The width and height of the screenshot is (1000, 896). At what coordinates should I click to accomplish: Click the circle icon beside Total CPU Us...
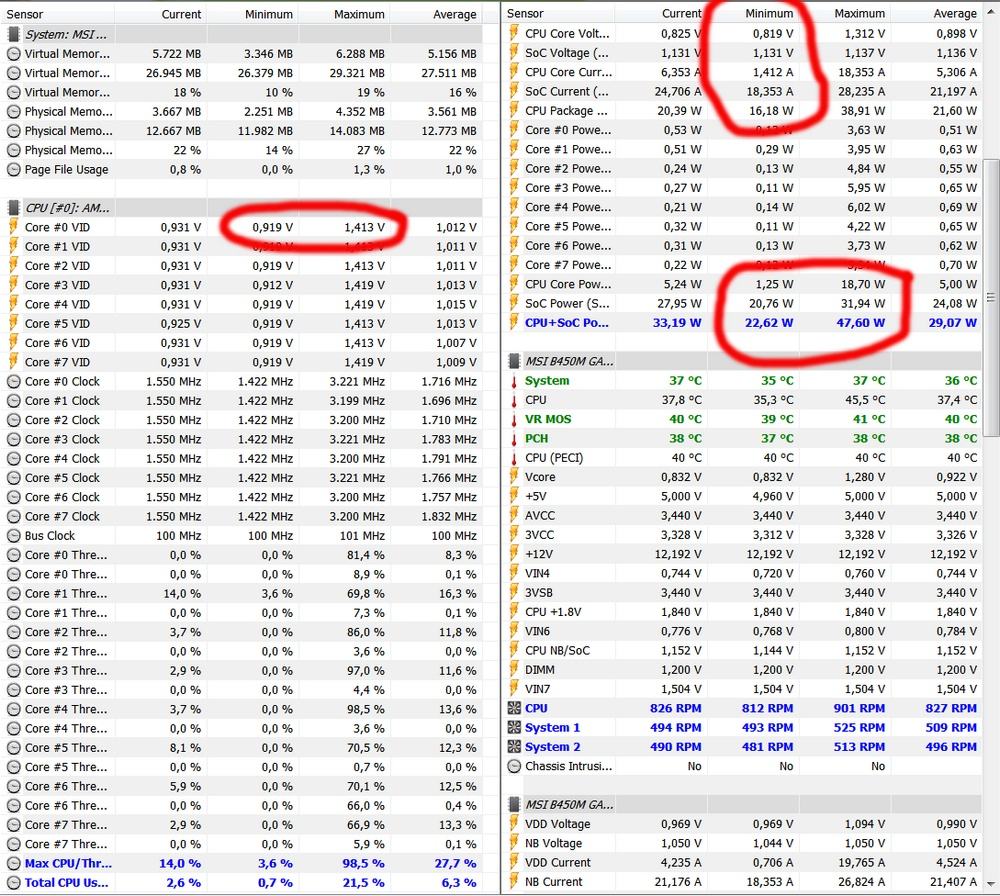[x=13, y=883]
